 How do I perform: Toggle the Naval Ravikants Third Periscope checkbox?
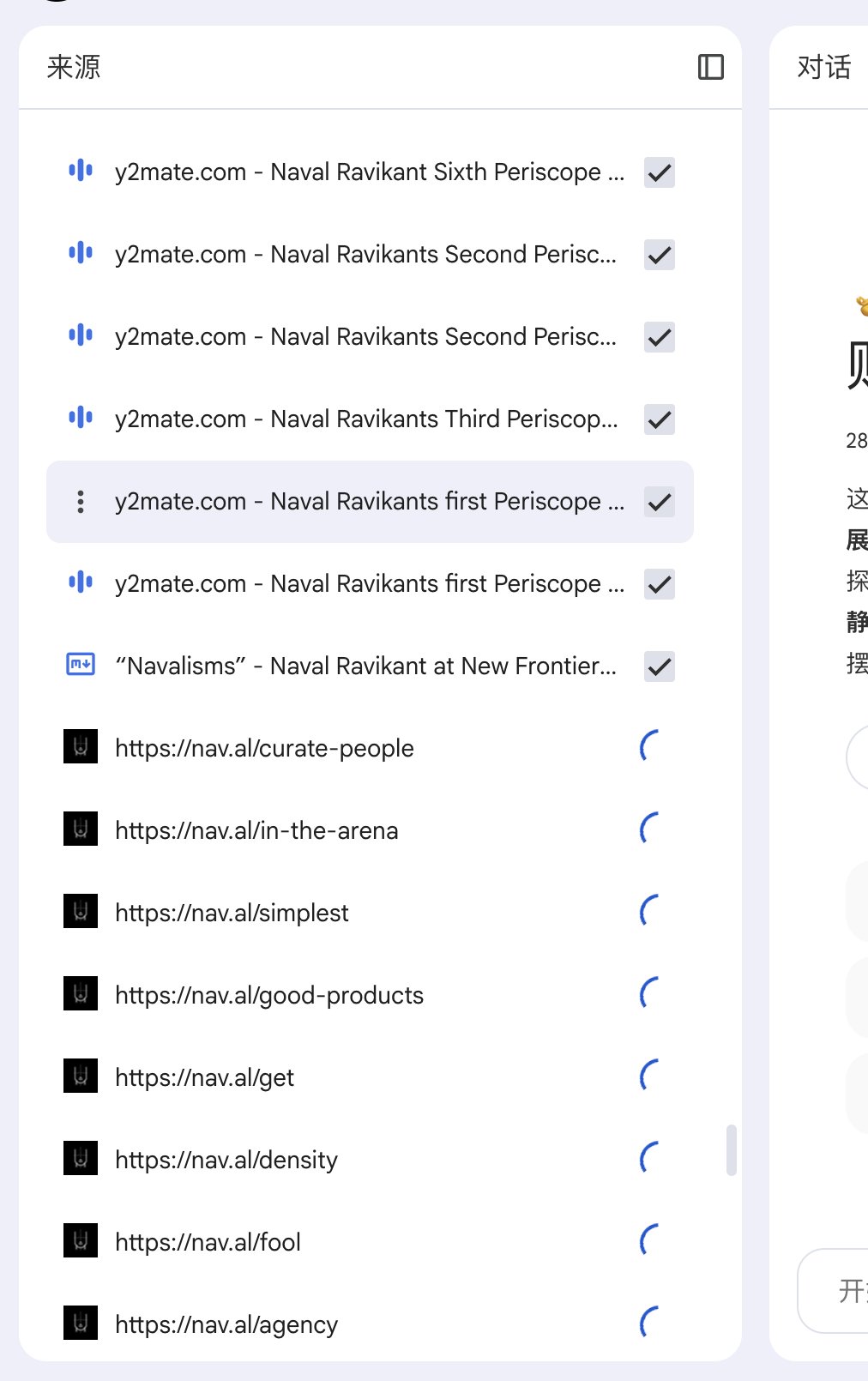tap(660, 419)
